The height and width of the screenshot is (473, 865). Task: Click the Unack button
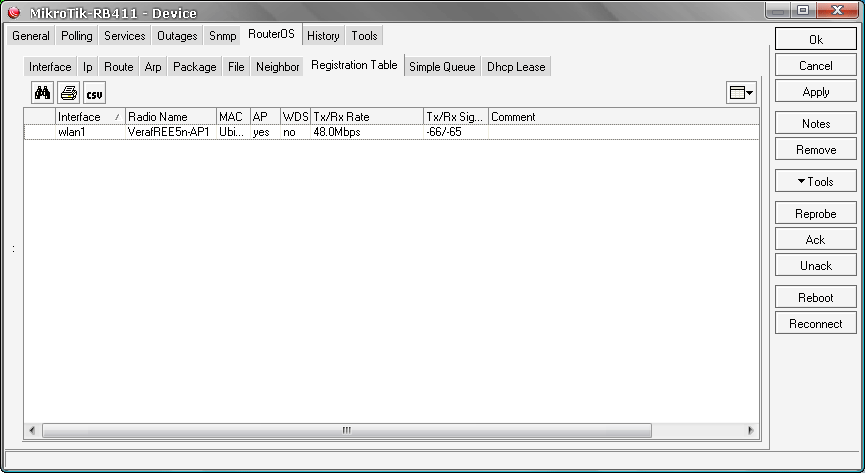(815, 265)
